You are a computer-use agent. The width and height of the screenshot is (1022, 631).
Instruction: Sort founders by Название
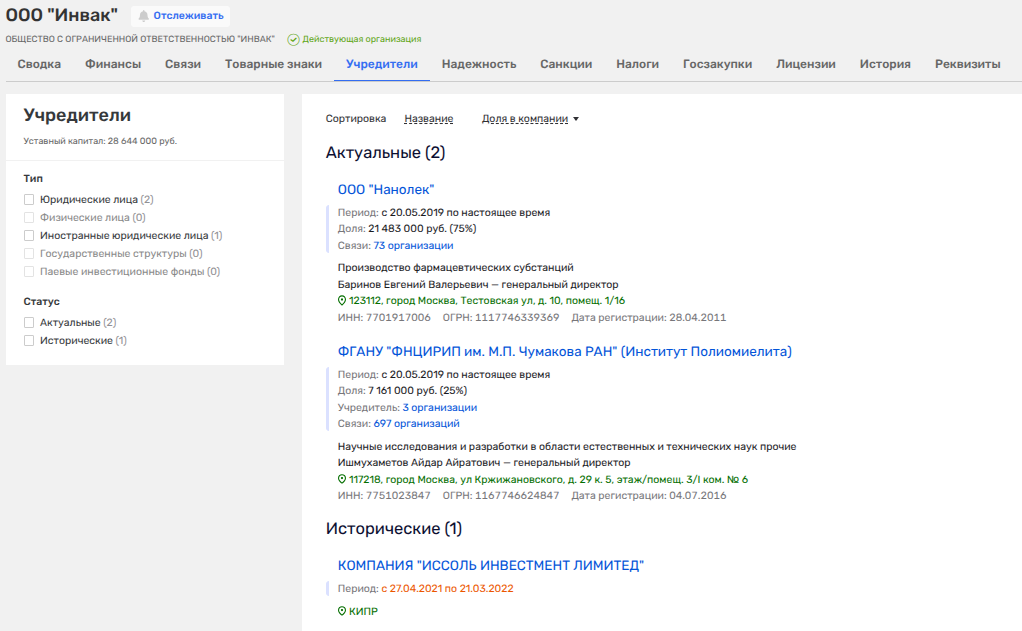pos(428,119)
